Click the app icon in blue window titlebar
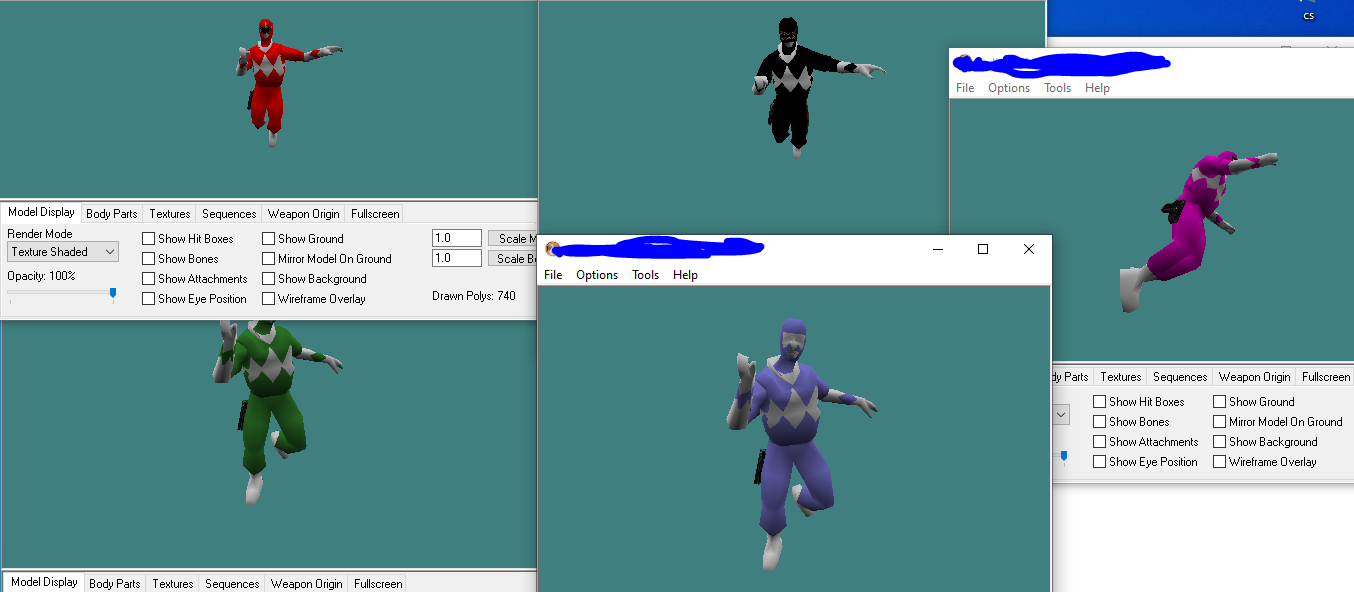This screenshot has width=1354, height=592. coord(552,249)
